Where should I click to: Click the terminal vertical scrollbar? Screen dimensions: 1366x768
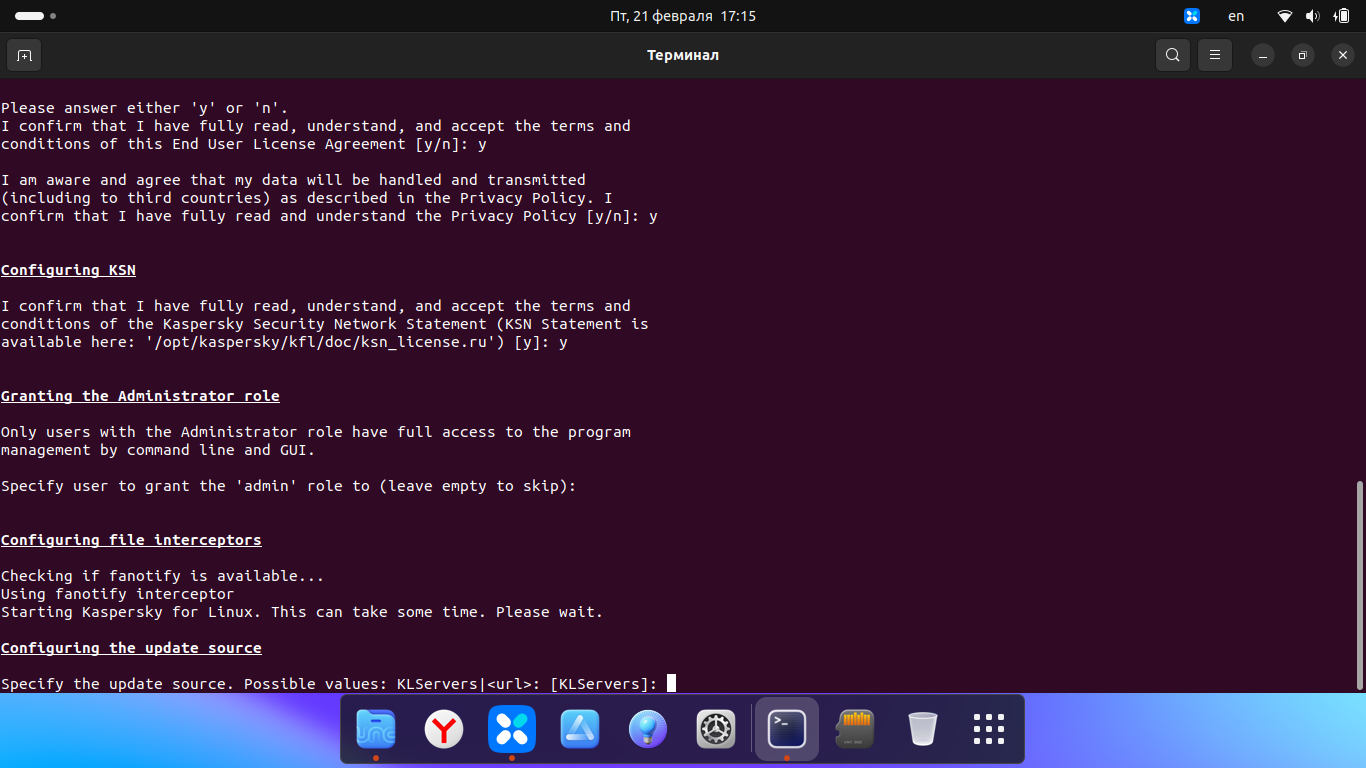pos(1359,585)
